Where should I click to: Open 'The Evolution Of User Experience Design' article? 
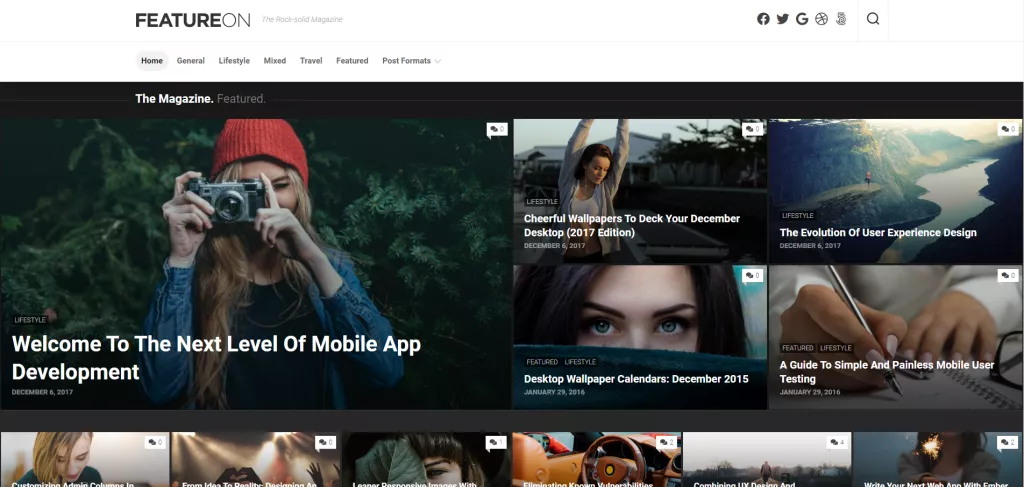pyautogui.click(x=878, y=232)
